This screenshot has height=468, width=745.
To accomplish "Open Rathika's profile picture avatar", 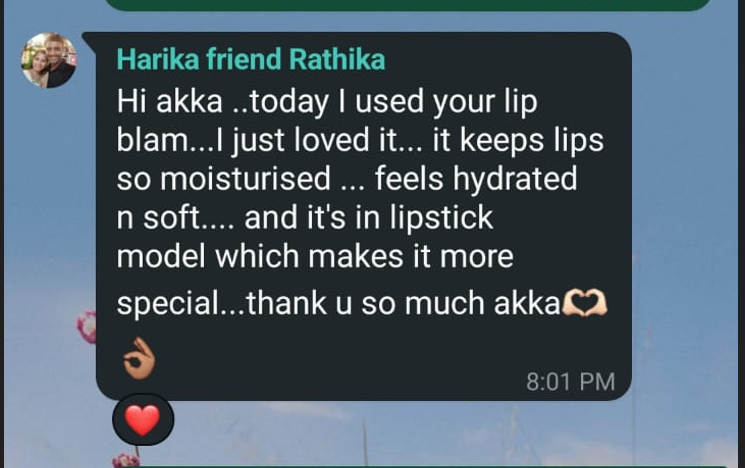I will pos(48,60).
